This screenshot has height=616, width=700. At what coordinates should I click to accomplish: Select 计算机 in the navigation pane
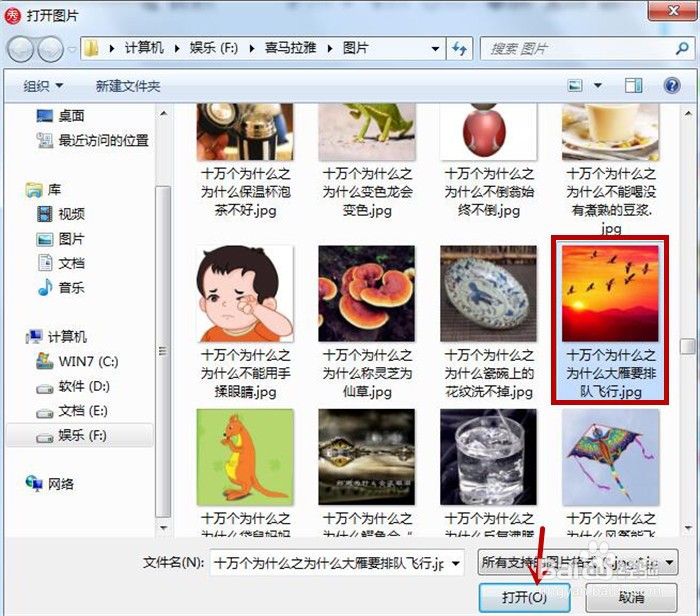pyautogui.click(x=56, y=337)
